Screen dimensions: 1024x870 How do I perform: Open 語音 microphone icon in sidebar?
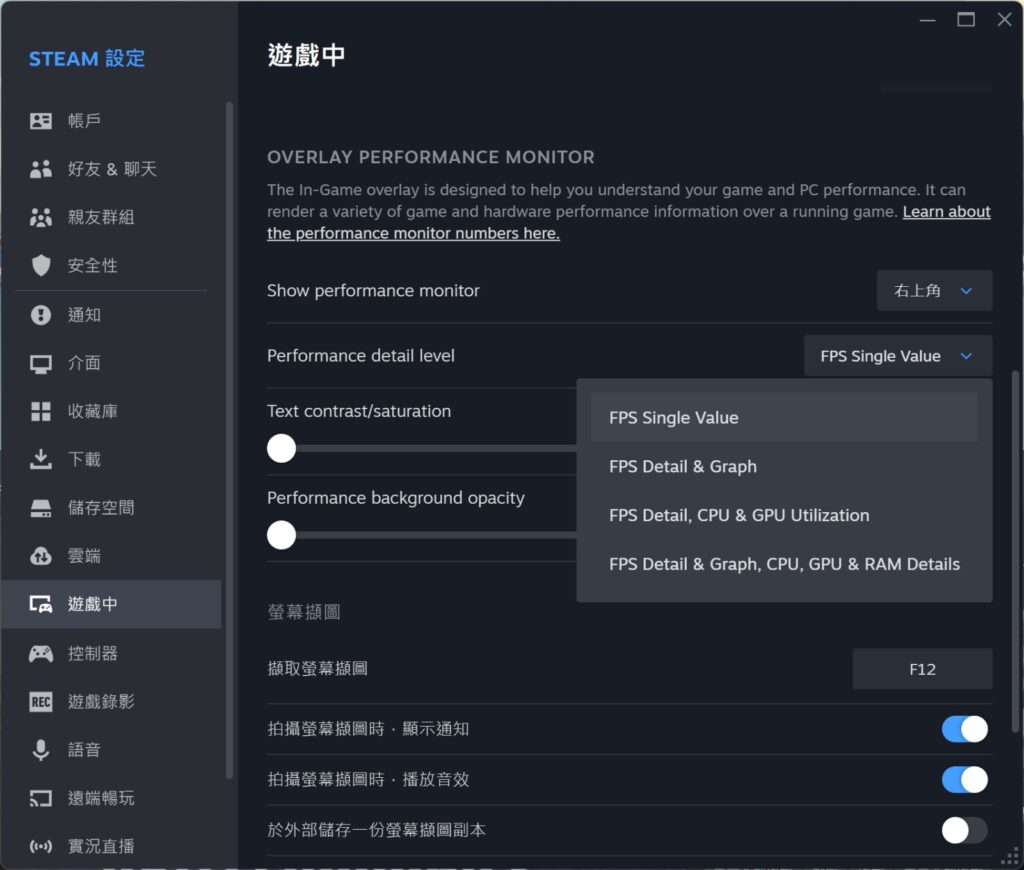(x=41, y=750)
